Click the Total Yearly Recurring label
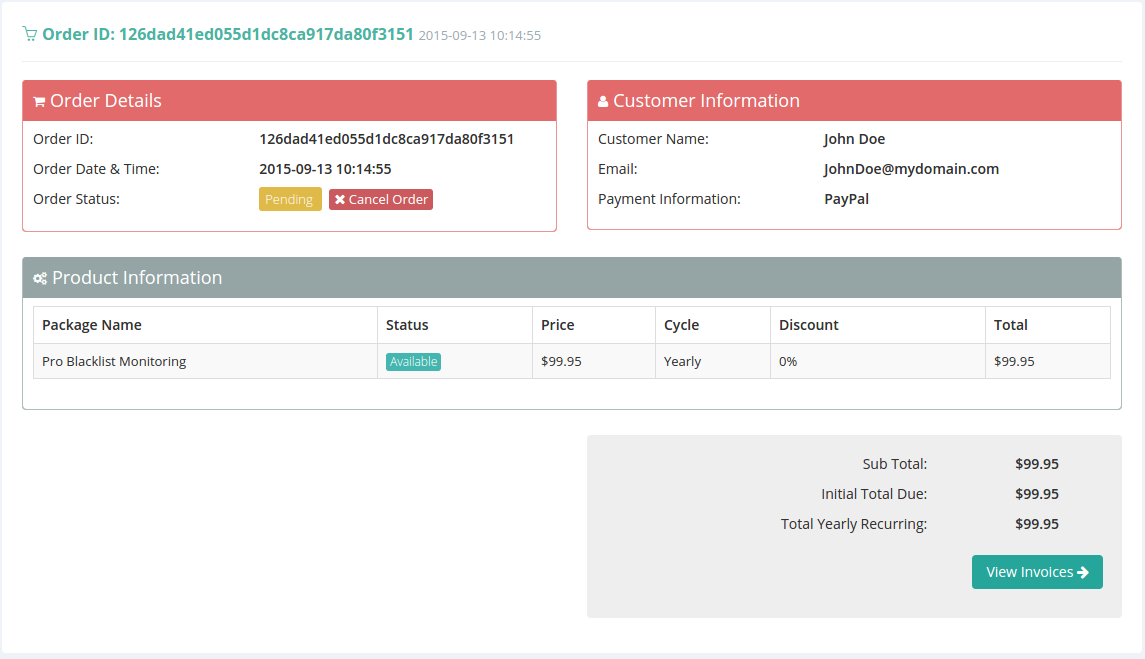Viewport: 1145px width, 659px height. coord(854,524)
